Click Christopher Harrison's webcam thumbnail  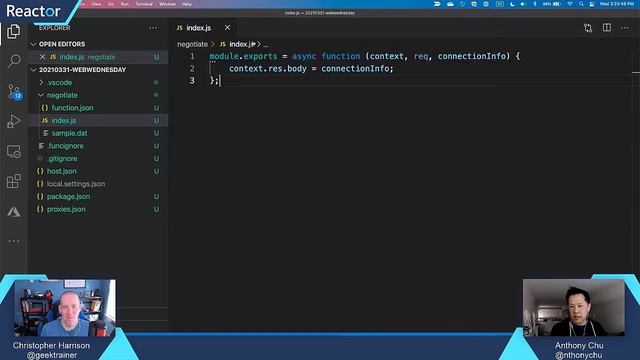click(x=65, y=308)
